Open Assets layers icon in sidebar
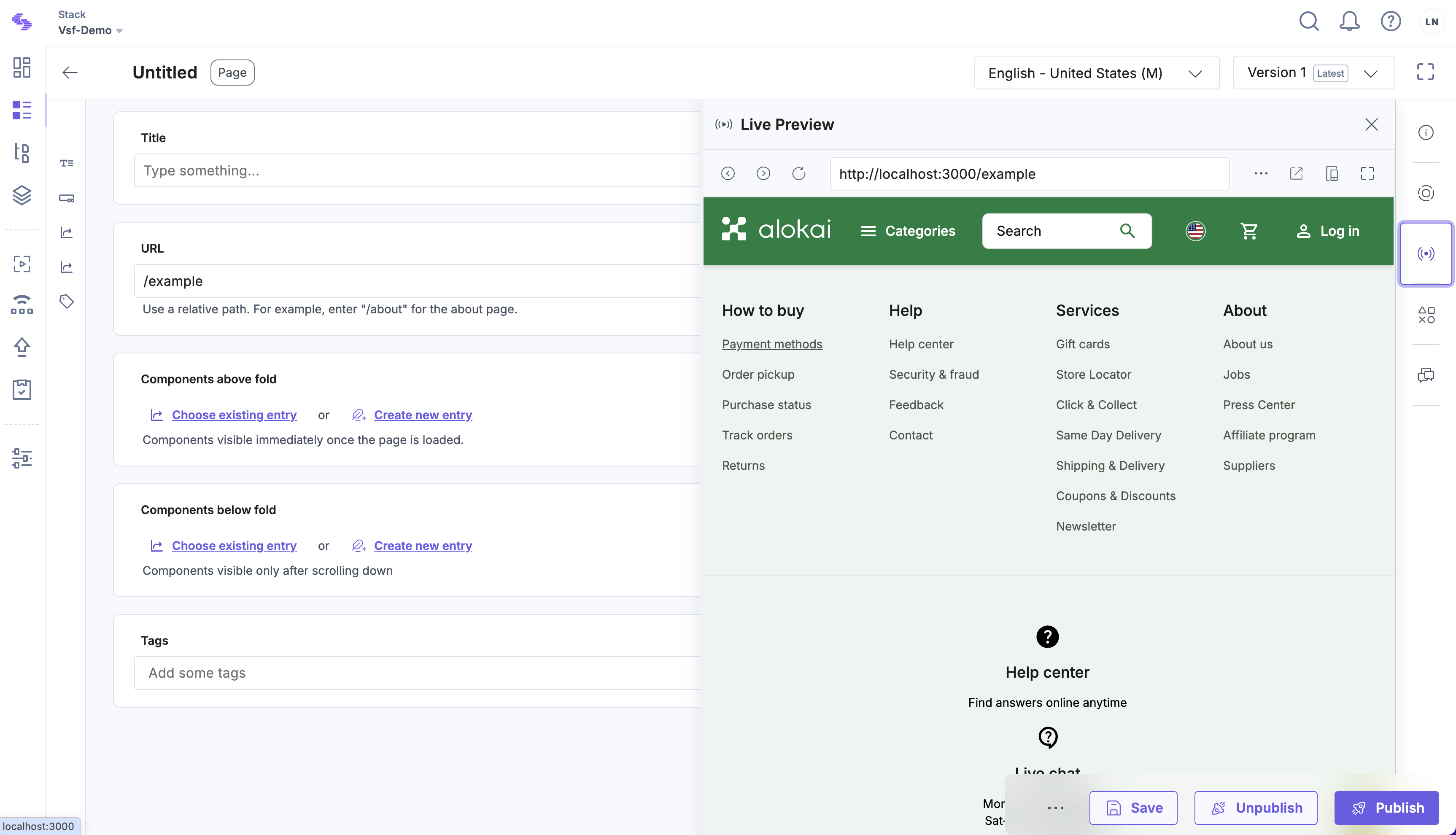 click(x=22, y=195)
